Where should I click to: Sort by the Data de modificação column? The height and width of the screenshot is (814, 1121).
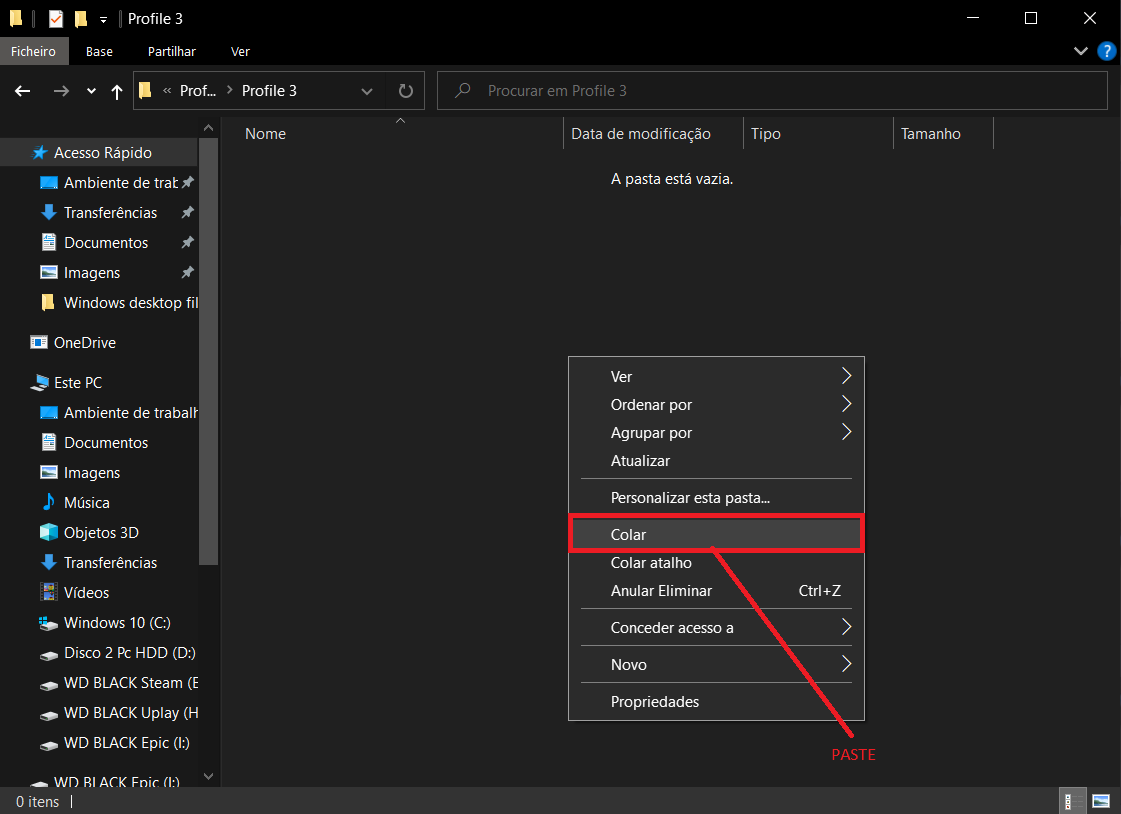(641, 134)
